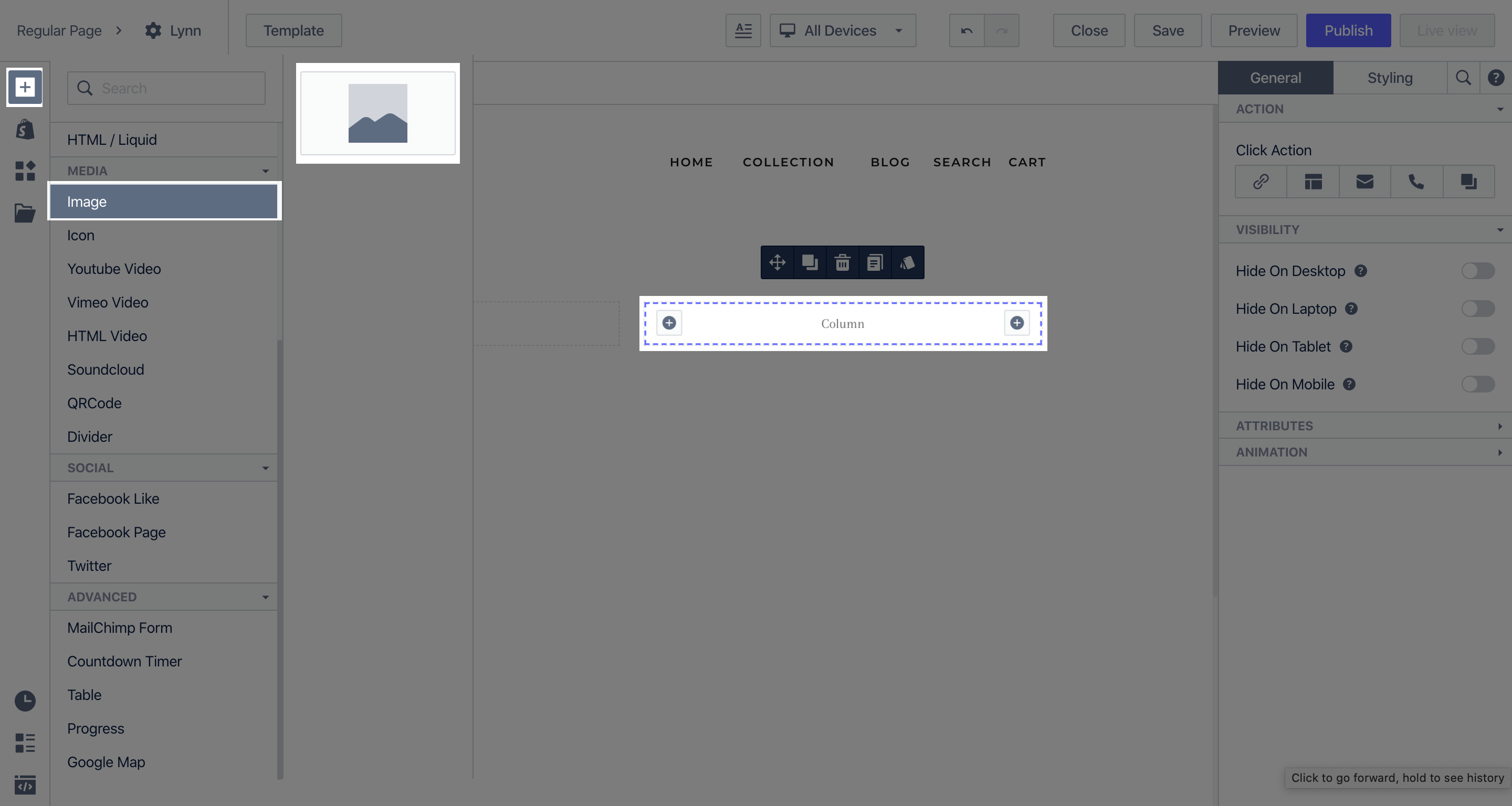Collapse the SOCIAL section
Viewport: 1512px width, 806px height.
click(164, 468)
